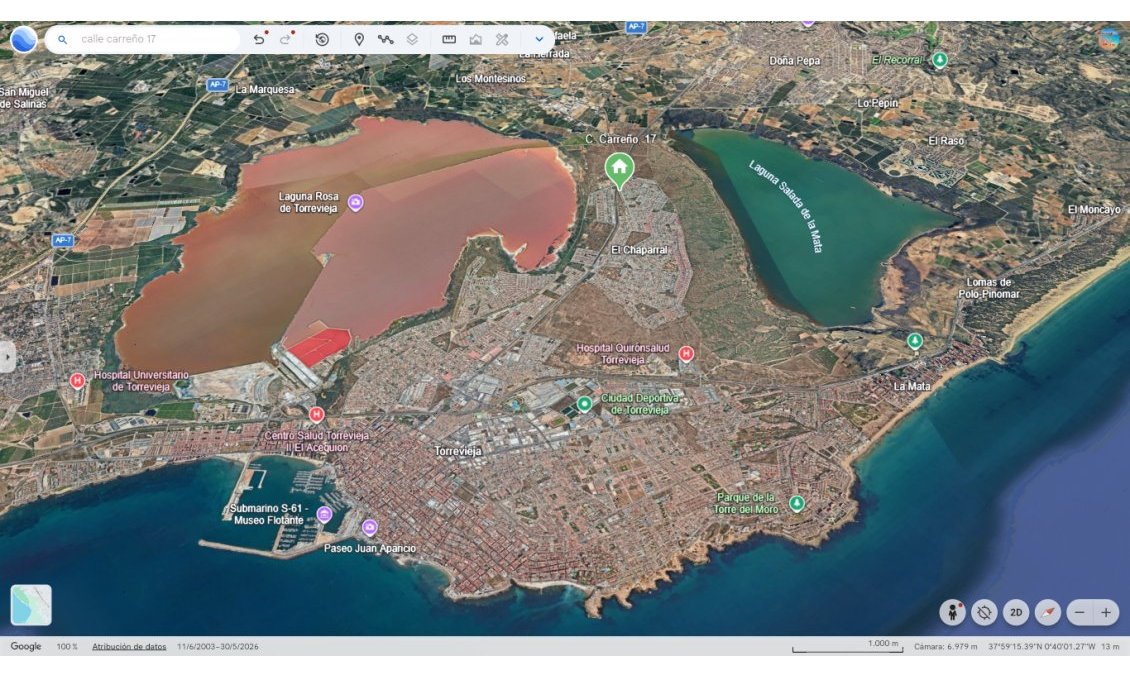
Task: Click the search magnifier icon
Action: click(x=63, y=40)
